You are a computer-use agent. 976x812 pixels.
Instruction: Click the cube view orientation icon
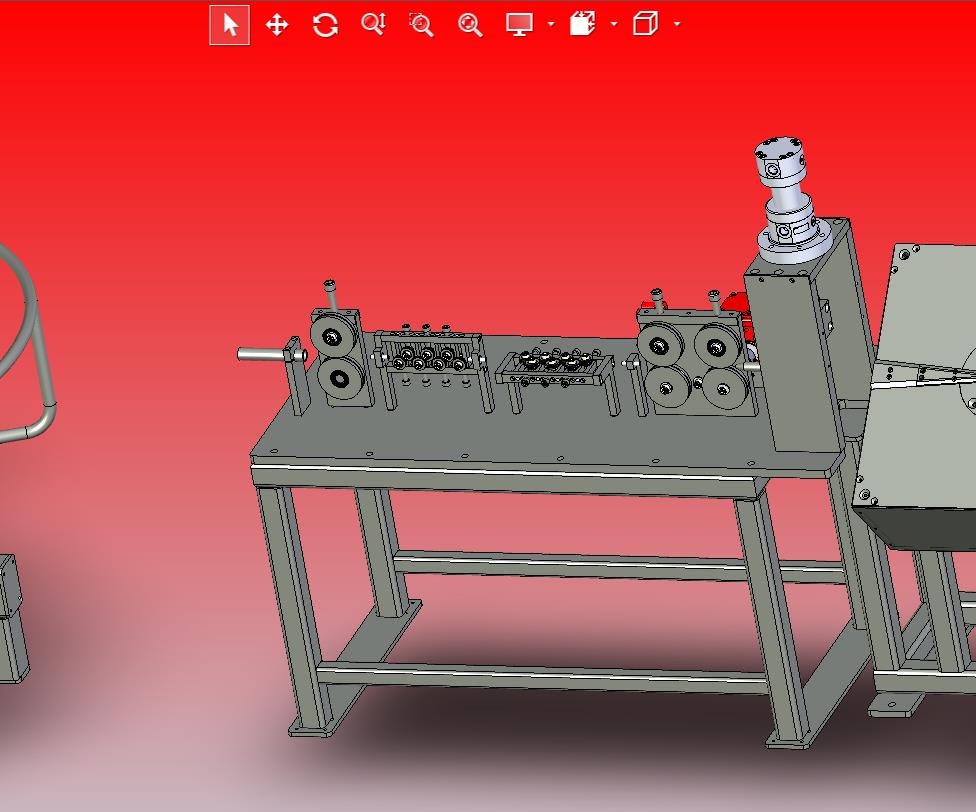pyautogui.click(x=645, y=24)
